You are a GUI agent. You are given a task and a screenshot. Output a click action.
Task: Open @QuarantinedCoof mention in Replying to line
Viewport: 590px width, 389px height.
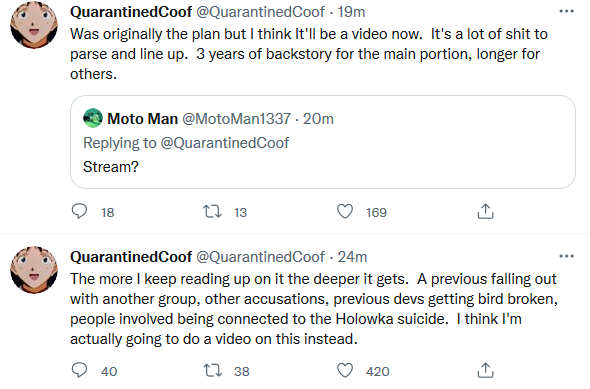[225, 143]
